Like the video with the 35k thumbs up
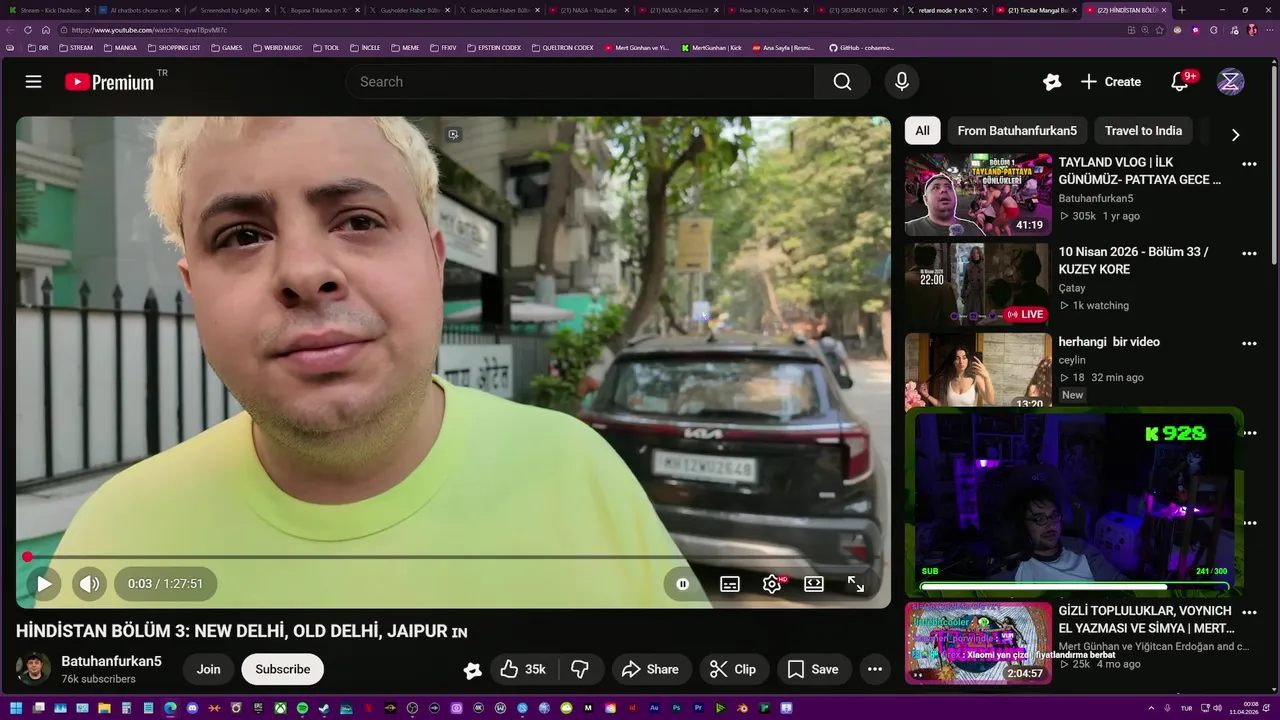Viewport: 1280px width, 720px height. (523, 669)
